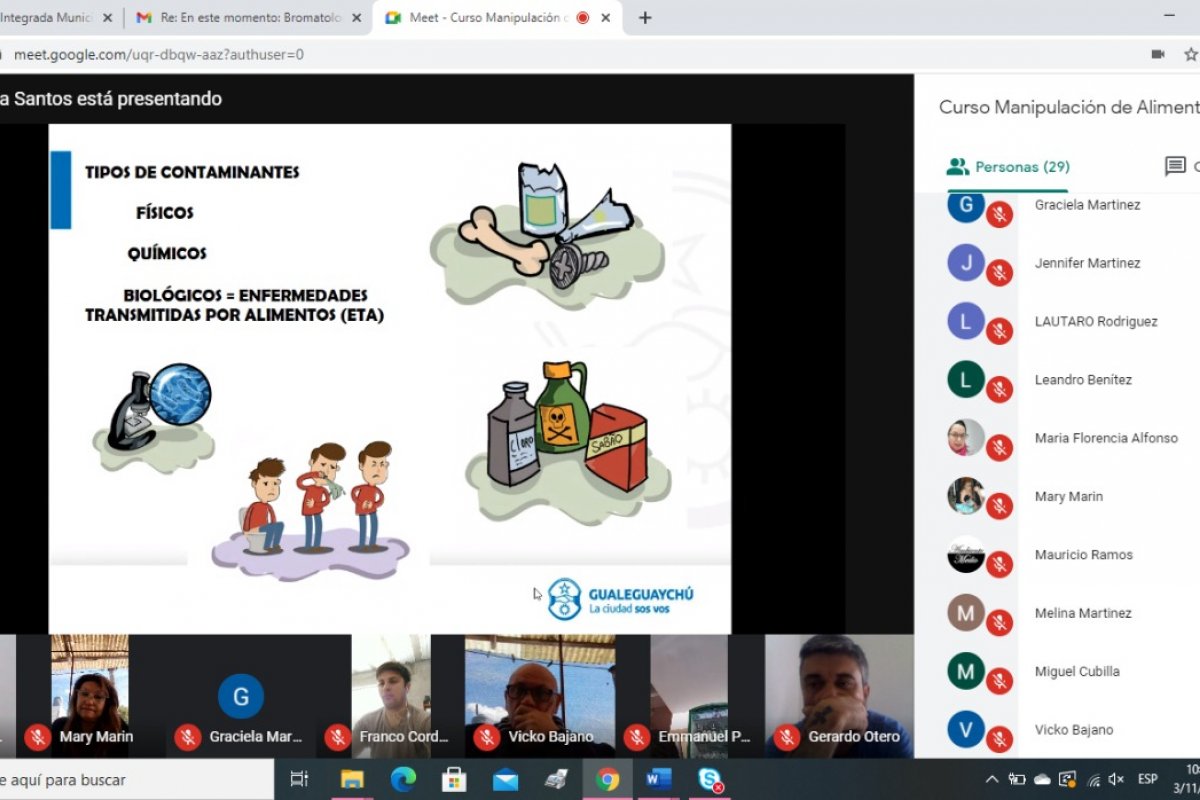Click Miguel Cubilla's muted microphone icon
This screenshot has height=800, width=1200.
click(x=999, y=681)
